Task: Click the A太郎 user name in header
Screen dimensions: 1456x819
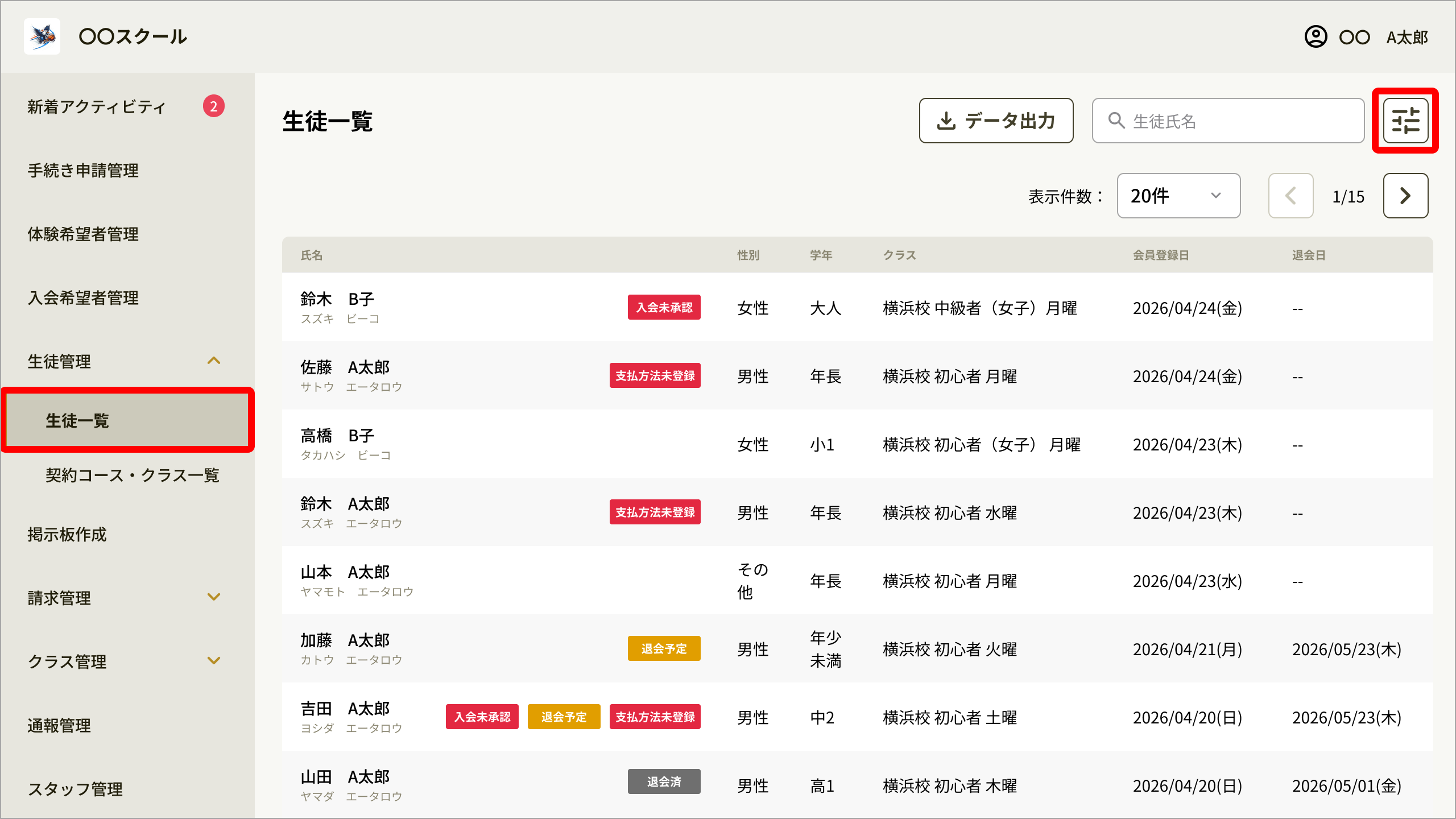Action: 1407,38
